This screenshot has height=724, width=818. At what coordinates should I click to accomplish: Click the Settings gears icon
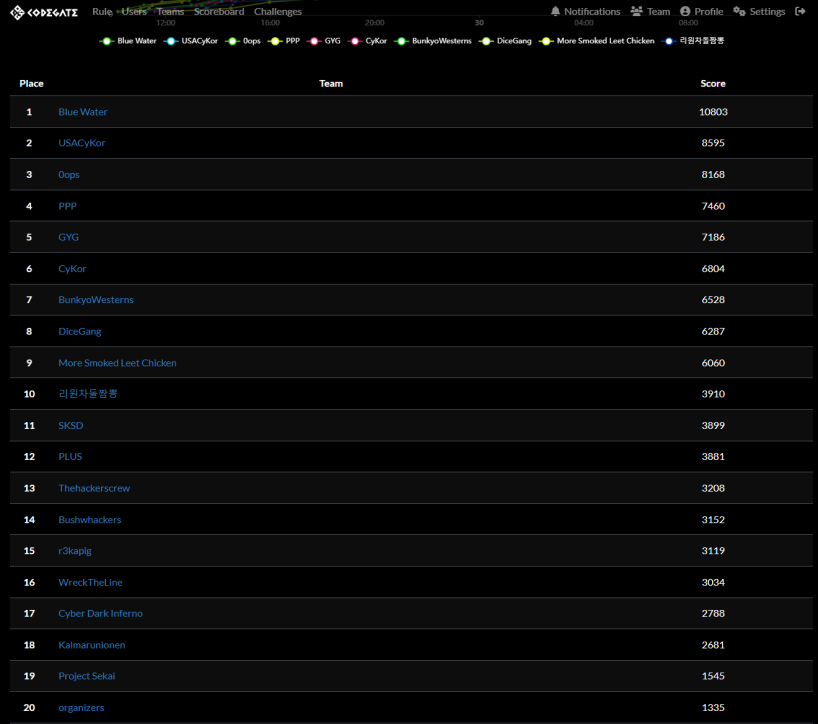(x=739, y=12)
